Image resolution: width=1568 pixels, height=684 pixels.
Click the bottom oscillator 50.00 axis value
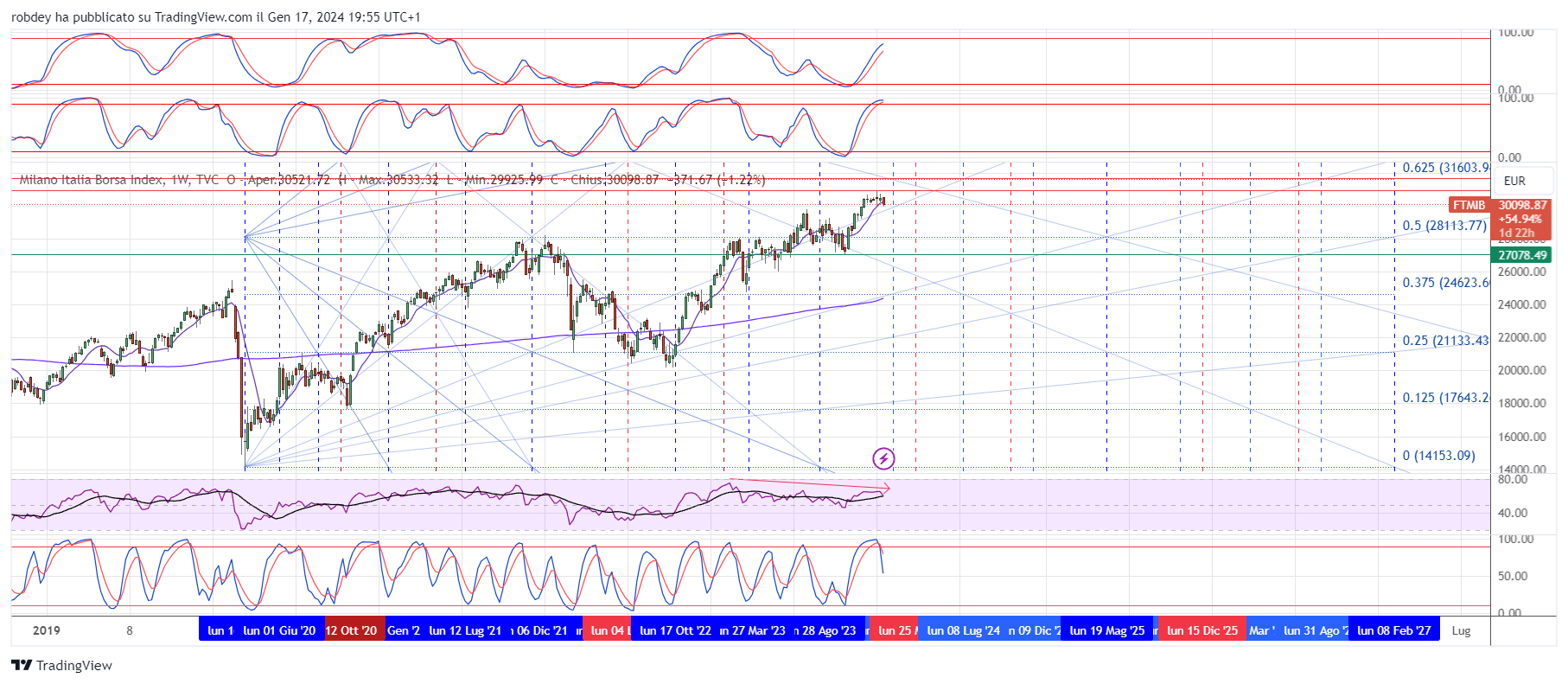click(1513, 576)
